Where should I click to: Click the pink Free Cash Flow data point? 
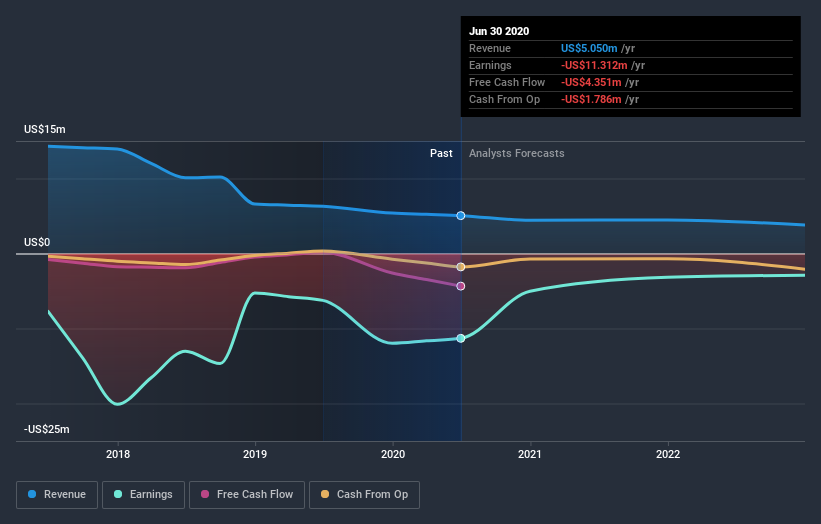461,286
